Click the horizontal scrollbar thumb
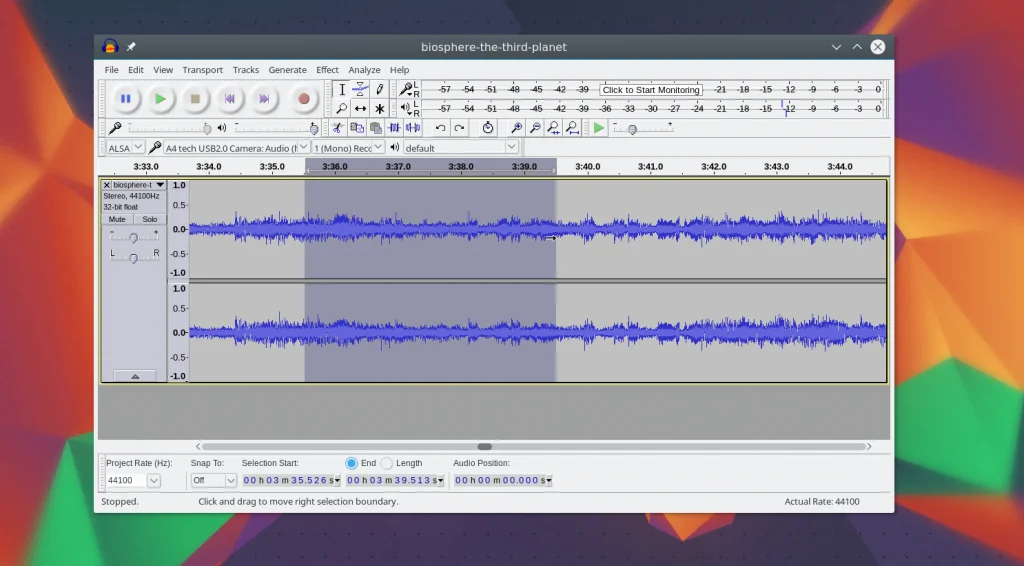This screenshot has width=1024, height=566. (484, 446)
